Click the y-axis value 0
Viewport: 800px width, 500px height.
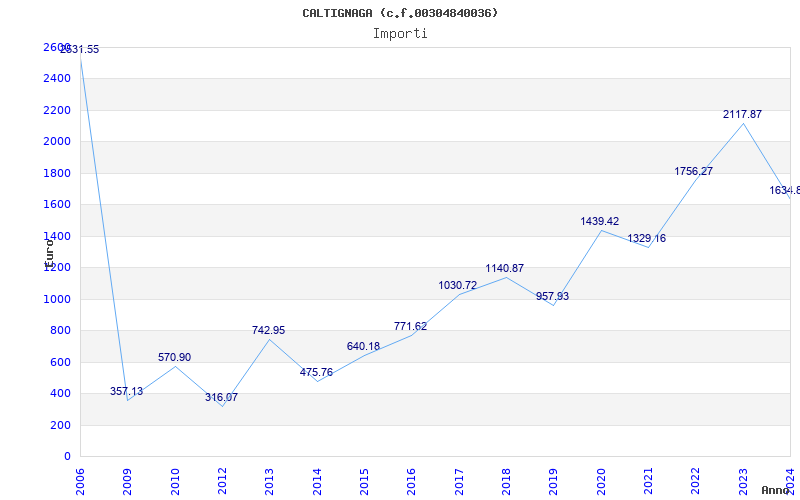click(67, 457)
